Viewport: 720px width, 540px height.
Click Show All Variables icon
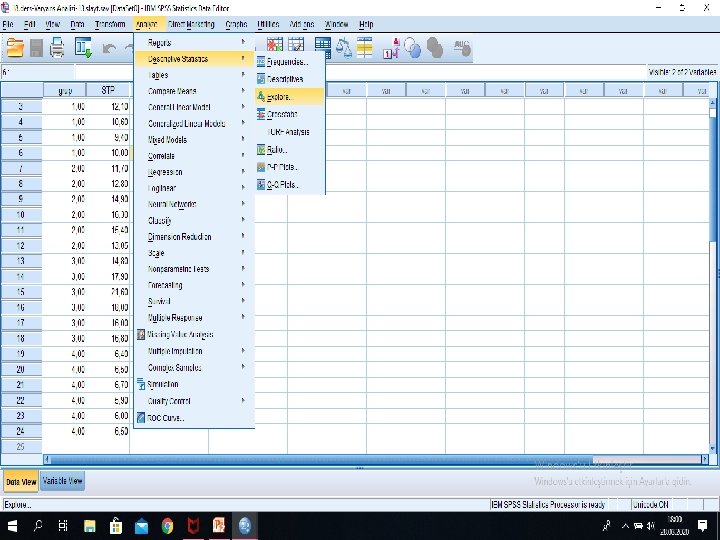435,48
